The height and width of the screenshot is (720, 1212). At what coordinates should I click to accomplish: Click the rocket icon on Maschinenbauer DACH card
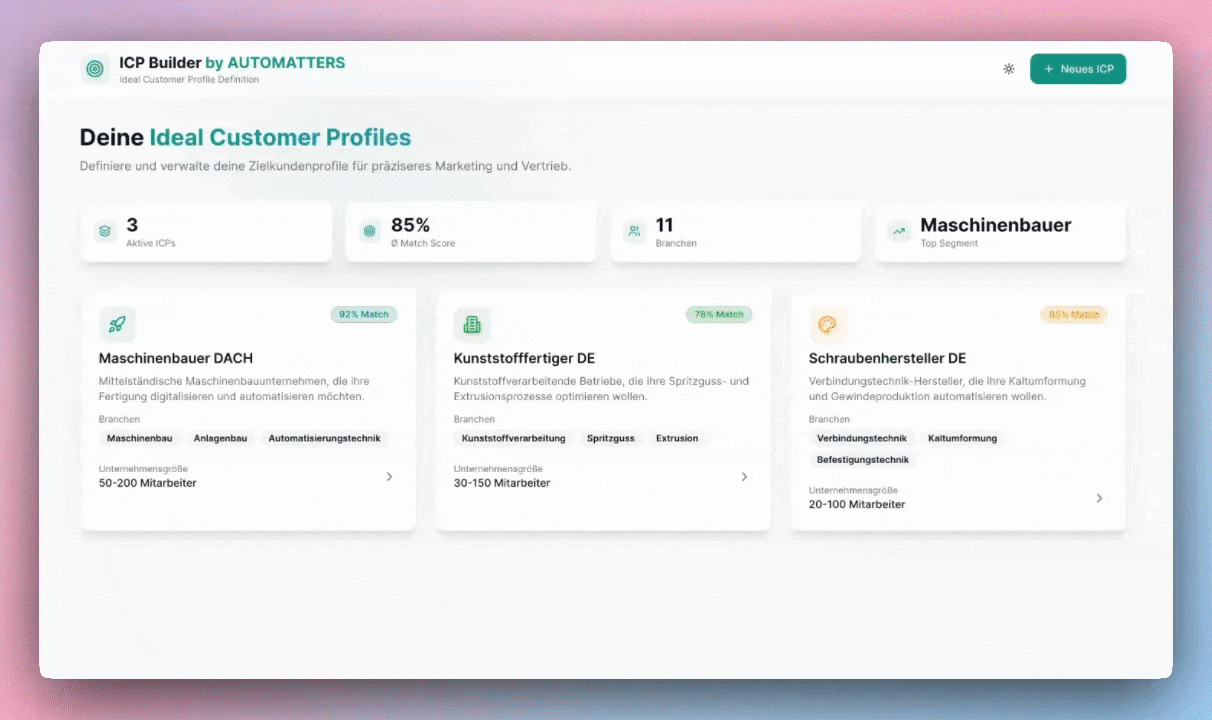(x=117, y=324)
